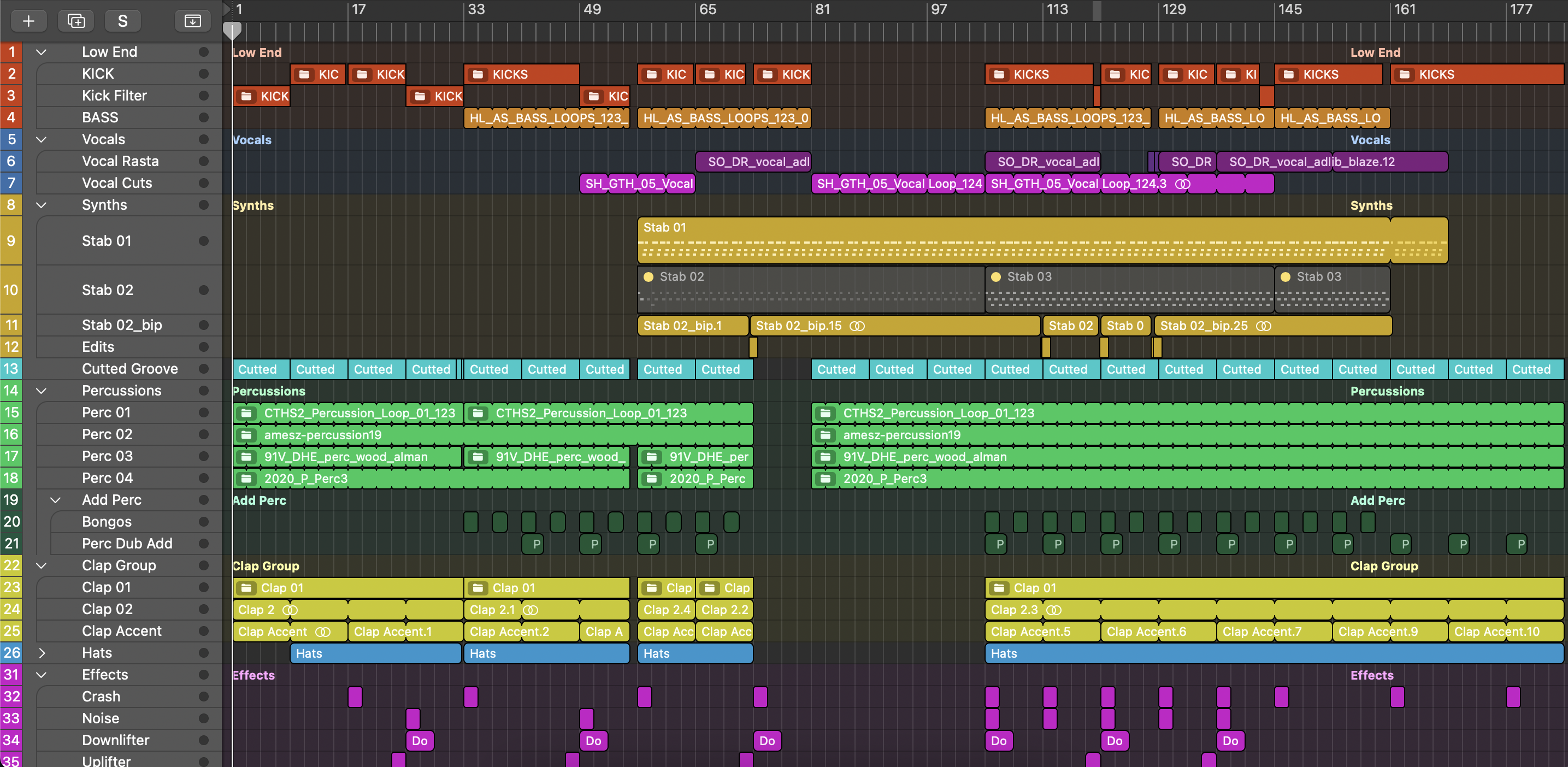Collapse the Percussions track stack
The image size is (1568, 767).
[x=42, y=391]
